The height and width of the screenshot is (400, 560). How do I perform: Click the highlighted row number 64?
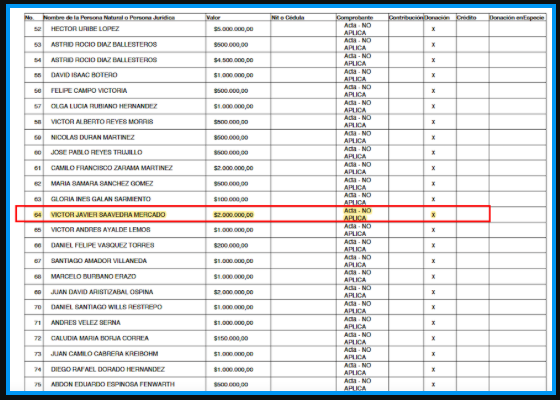click(38, 215)
